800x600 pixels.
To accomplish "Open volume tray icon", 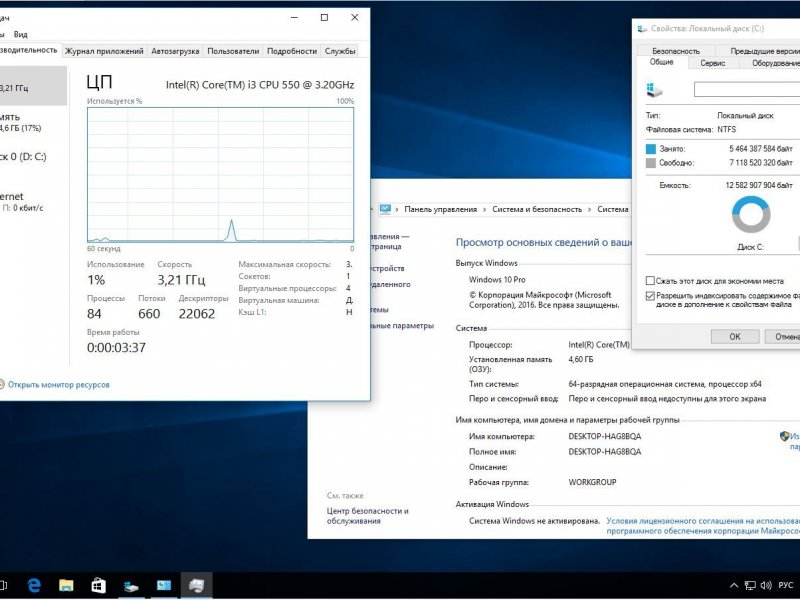I will click(x=766, y=585).
